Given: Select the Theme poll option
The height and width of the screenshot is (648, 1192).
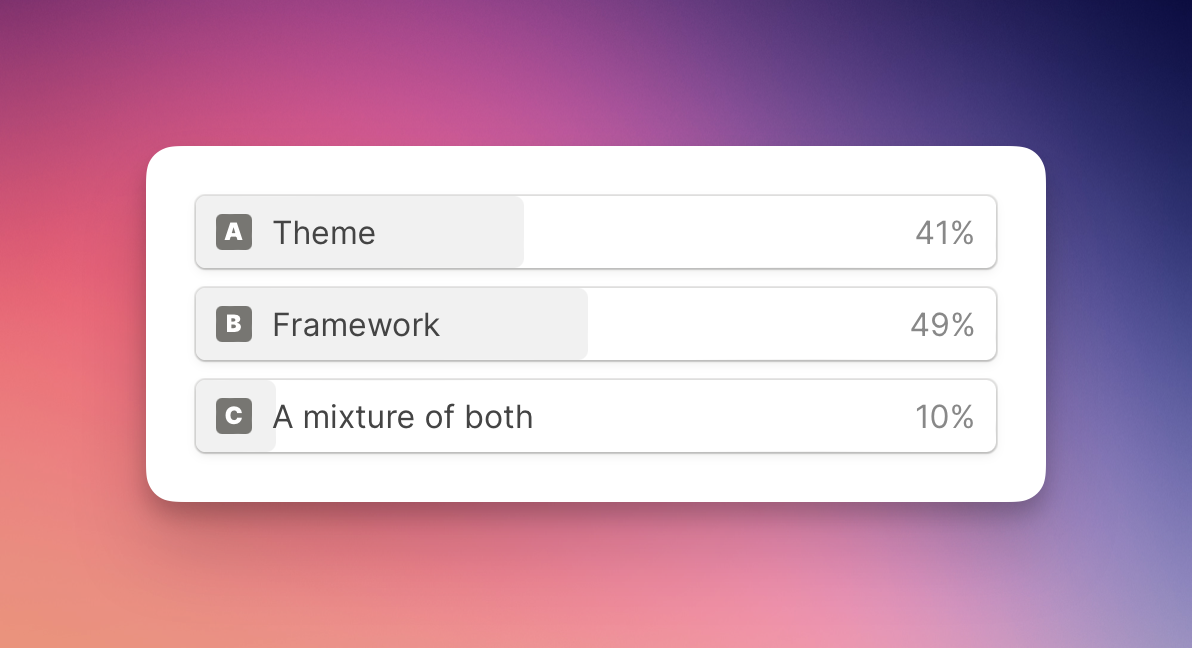Looking at the screenshot, I should (x=595, y=232).
